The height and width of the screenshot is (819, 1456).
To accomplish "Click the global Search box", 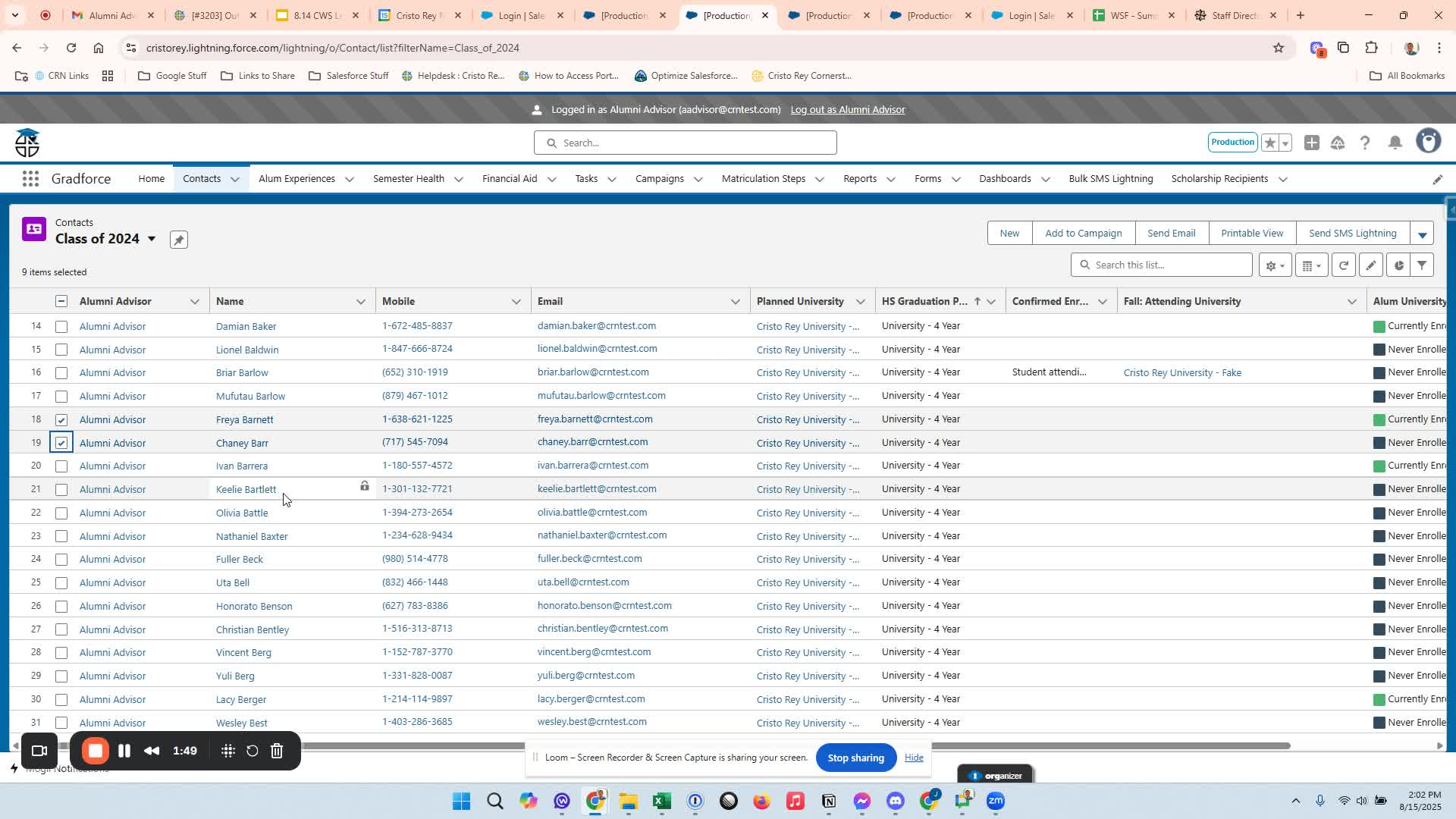I will [x=685, y=143].
